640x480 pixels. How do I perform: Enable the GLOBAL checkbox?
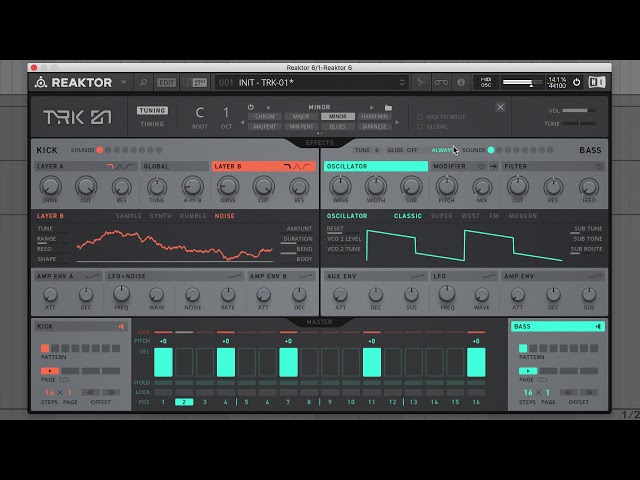pyautogui.click(x=420, y=127)
